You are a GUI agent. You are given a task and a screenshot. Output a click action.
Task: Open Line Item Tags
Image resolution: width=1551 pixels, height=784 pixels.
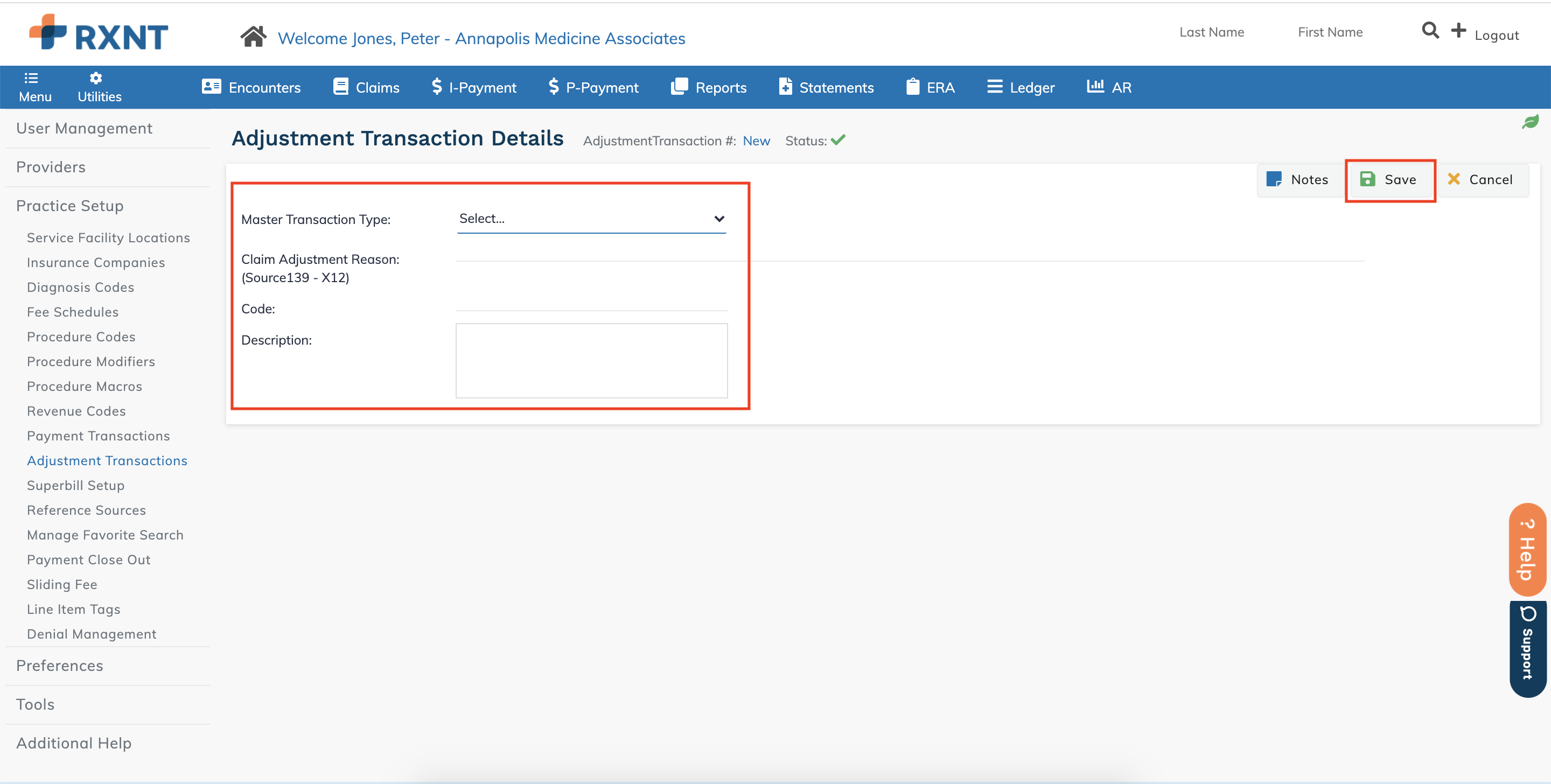point(73,610)
